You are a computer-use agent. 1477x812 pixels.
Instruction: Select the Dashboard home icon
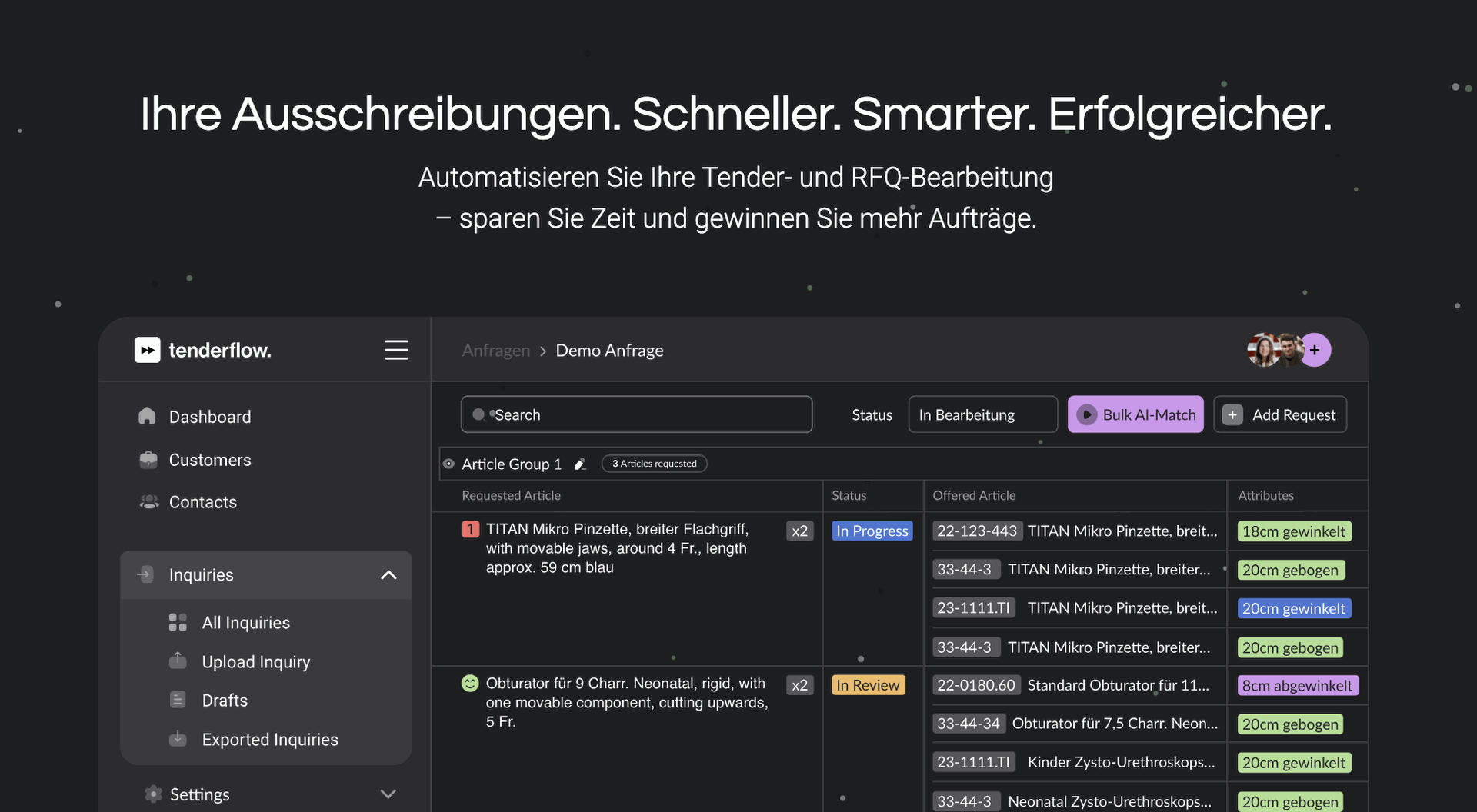[x=148, y=416]
